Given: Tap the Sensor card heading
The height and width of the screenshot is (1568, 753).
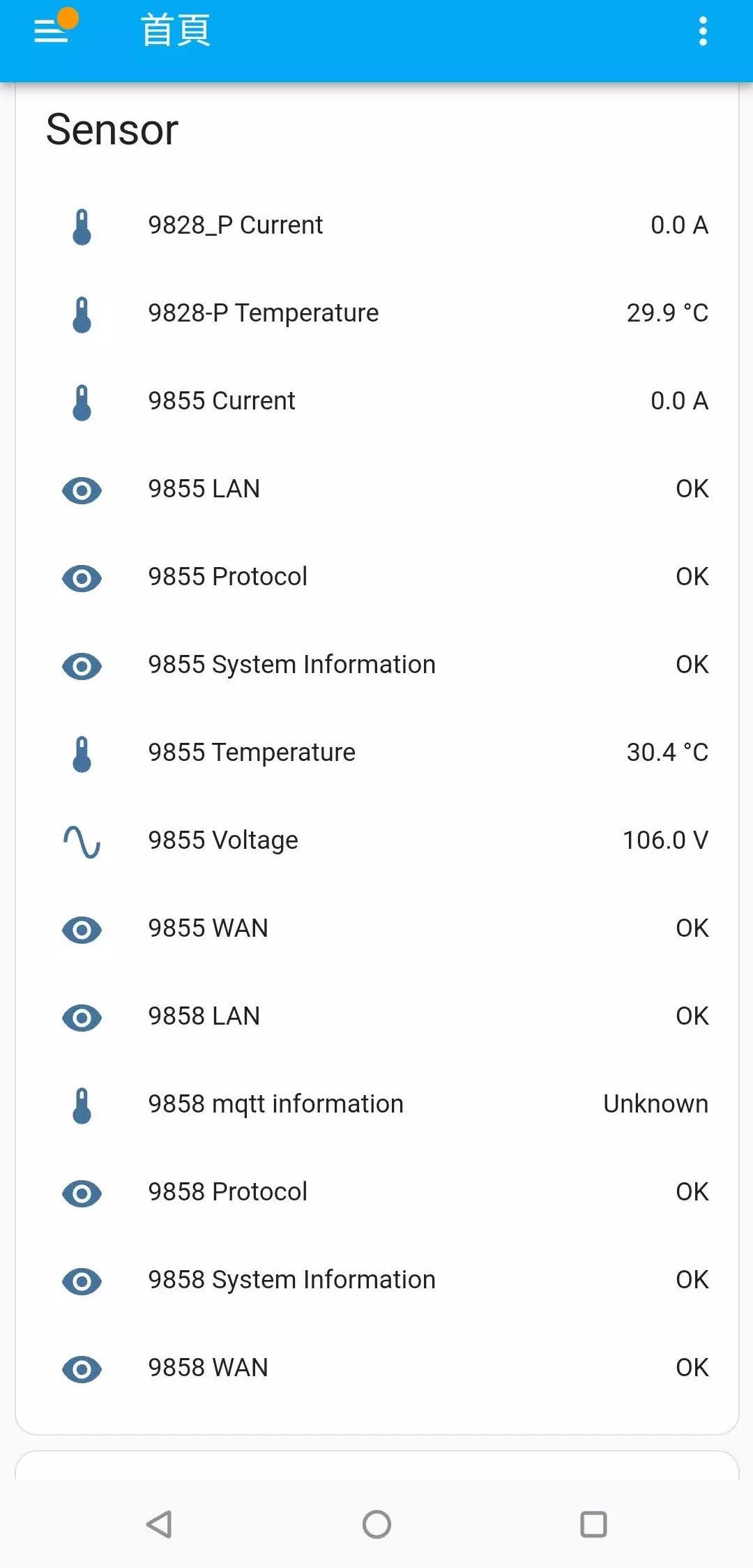Looking at the screenshot, I should pos(112,130).
